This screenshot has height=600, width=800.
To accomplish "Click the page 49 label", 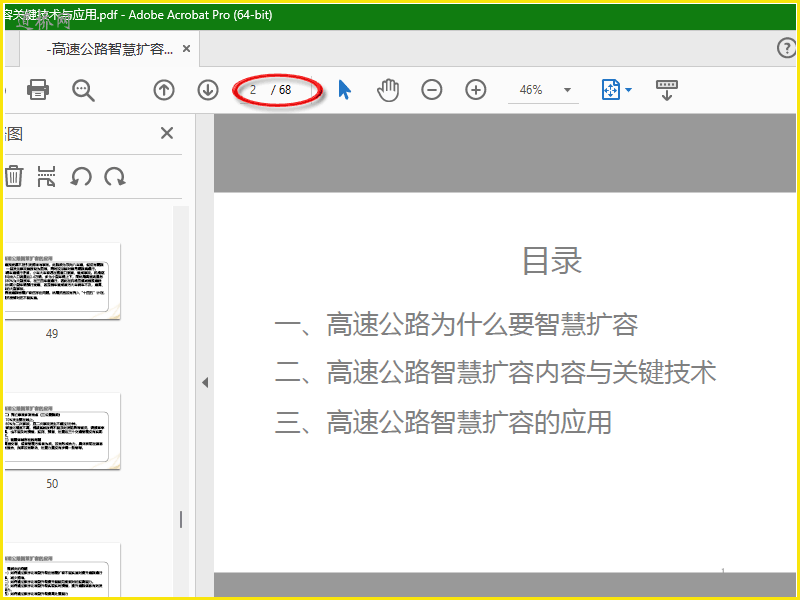I will coord(52,334).
